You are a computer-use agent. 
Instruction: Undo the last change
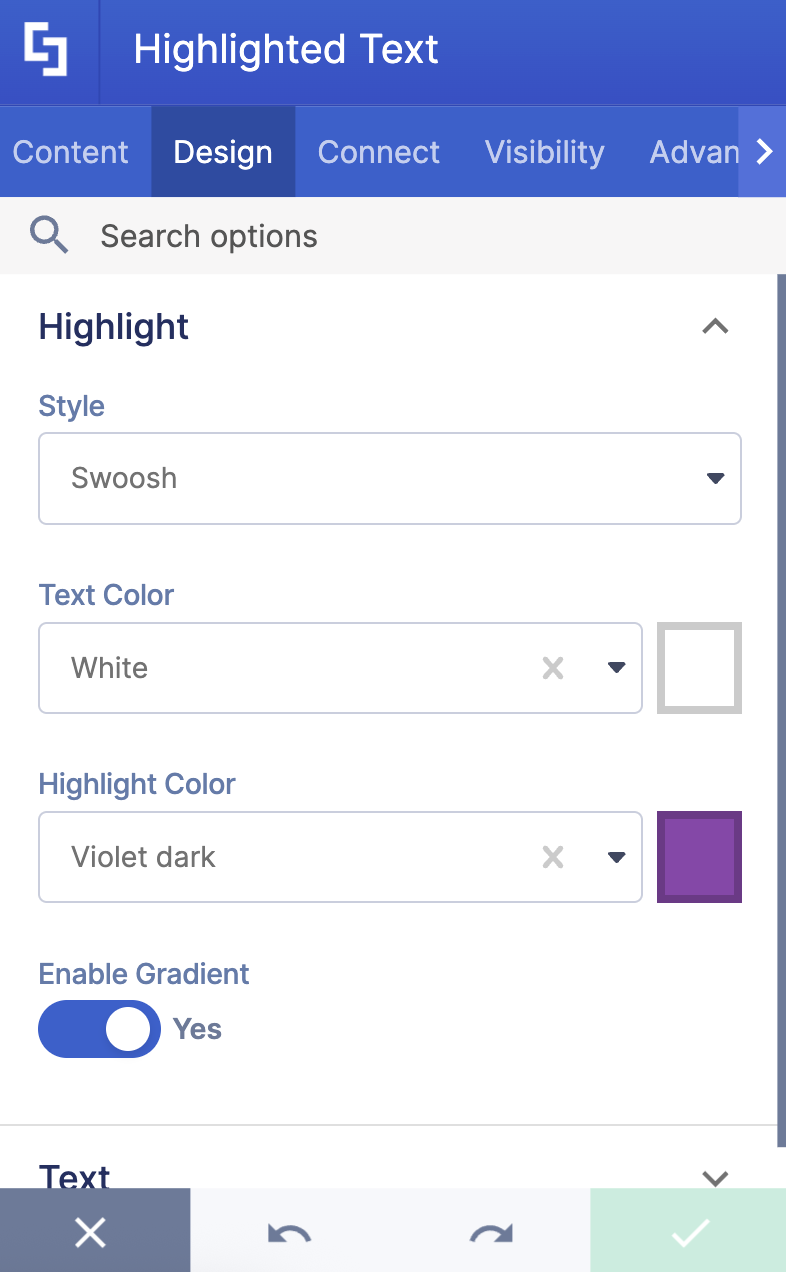click(288, 1232)
